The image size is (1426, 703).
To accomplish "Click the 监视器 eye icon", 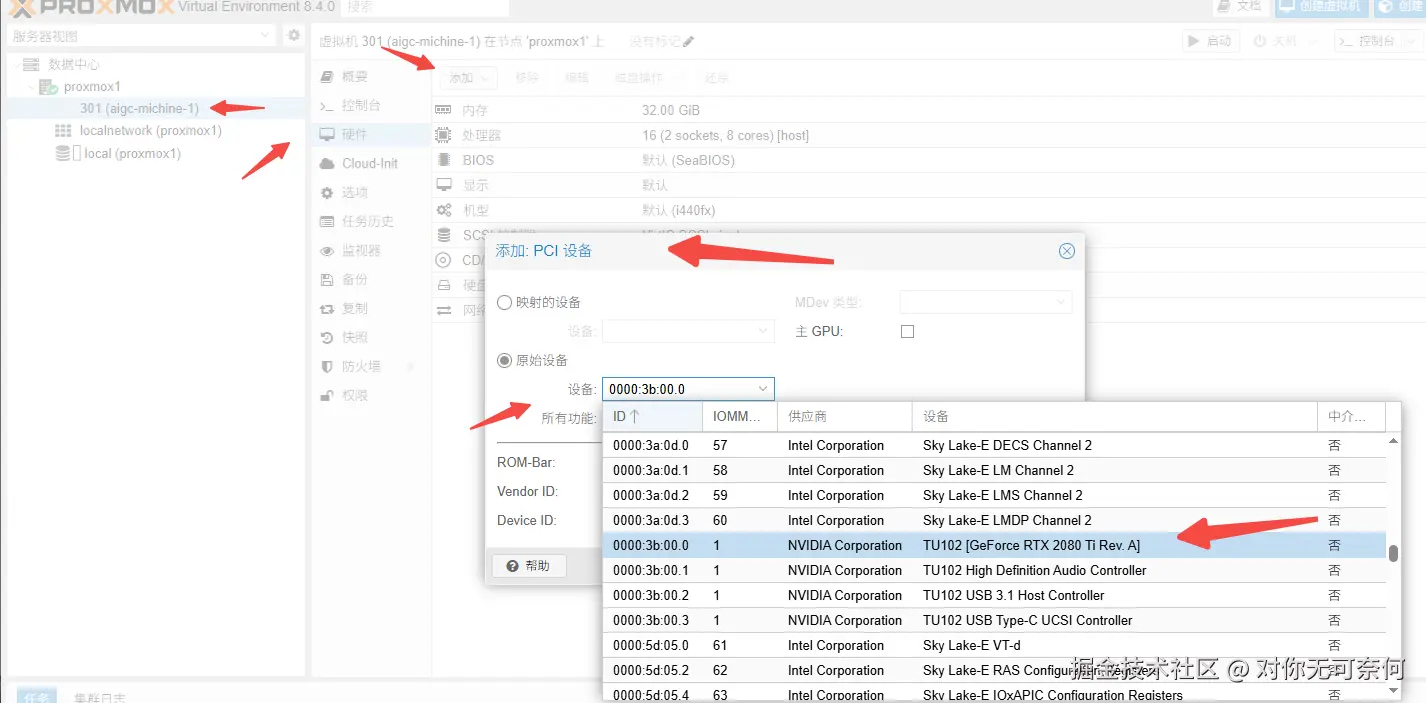I will [326, 250].
